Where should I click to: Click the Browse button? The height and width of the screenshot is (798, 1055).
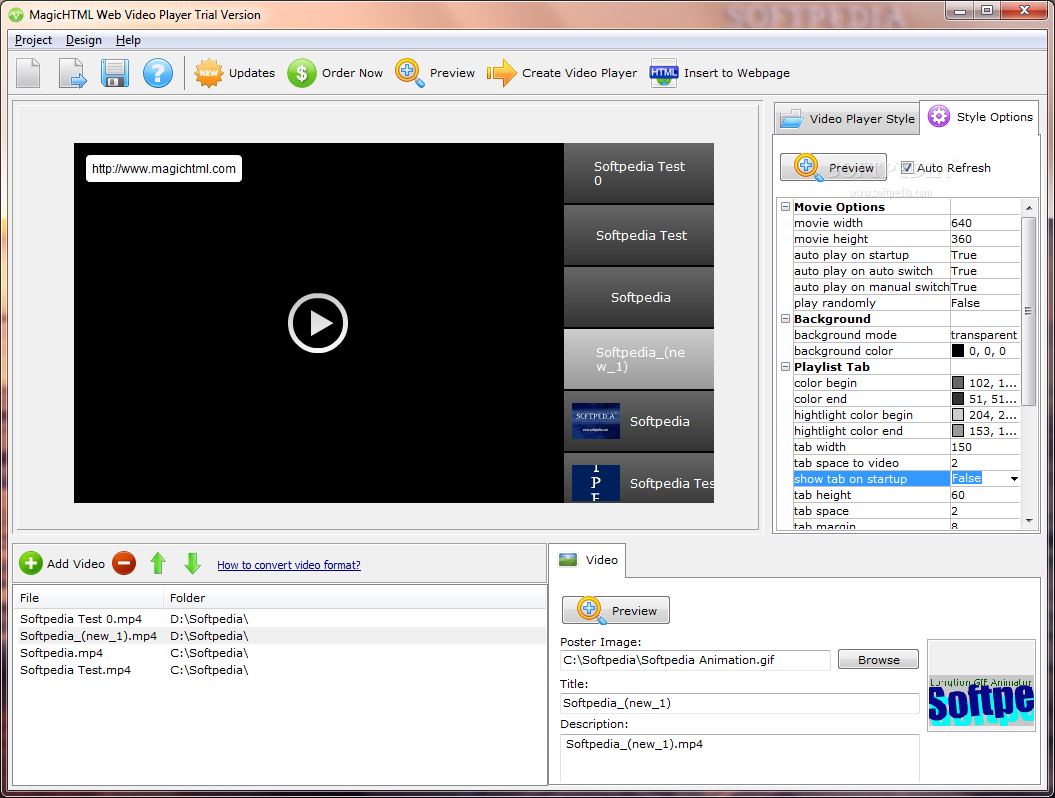pyautogui.click(x=878, y=660)
